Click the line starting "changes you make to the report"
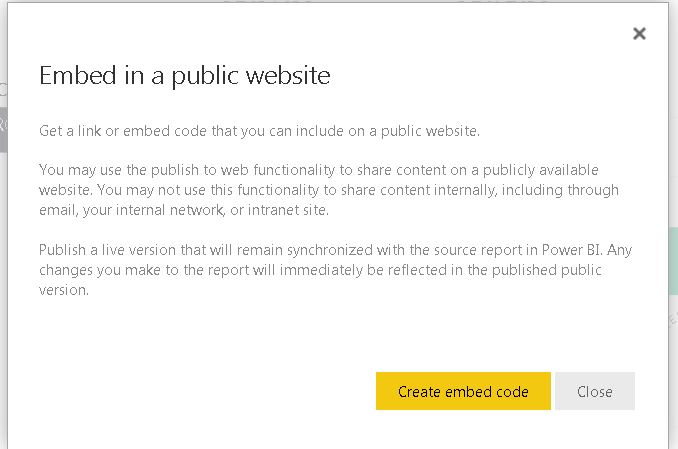 [x=320, y=270]
